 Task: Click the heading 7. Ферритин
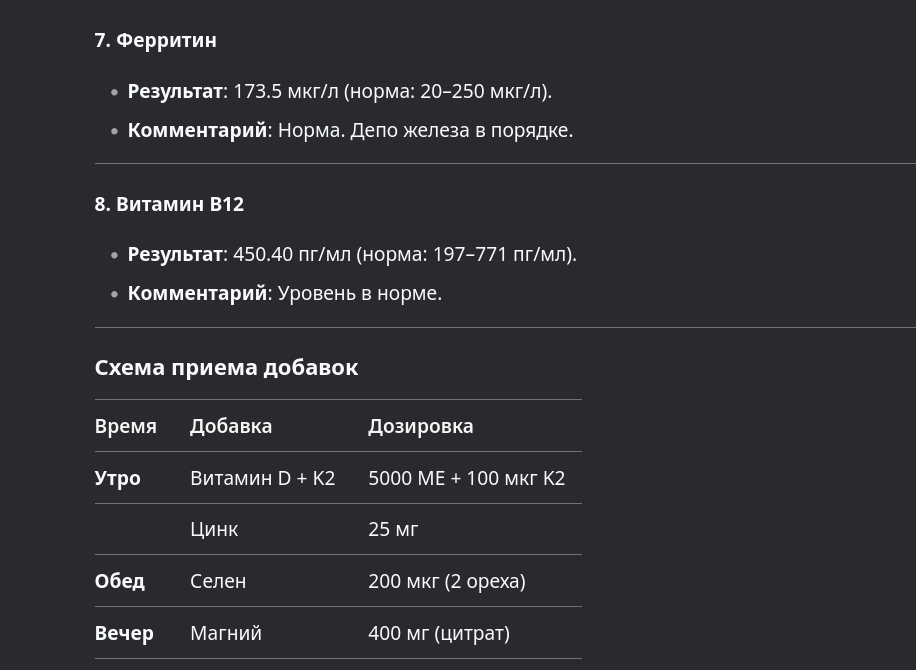(155, 40)
